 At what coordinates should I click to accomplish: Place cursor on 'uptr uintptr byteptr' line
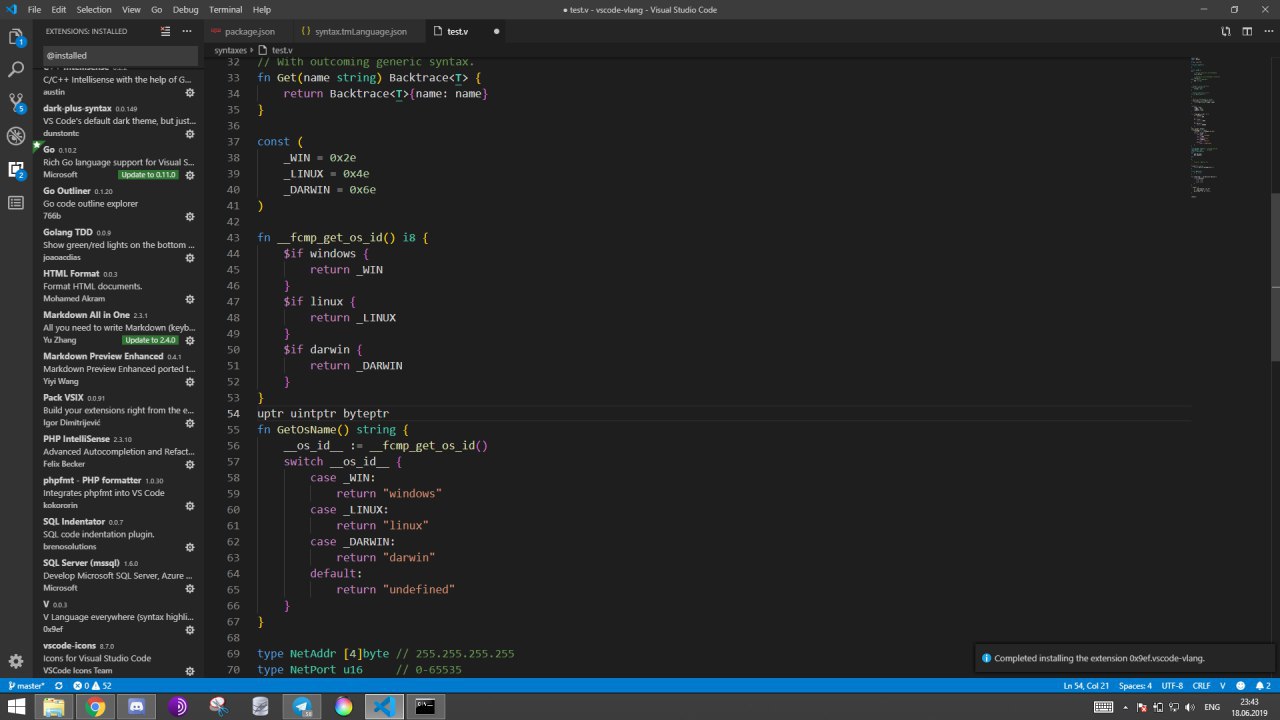coord(323,413)
